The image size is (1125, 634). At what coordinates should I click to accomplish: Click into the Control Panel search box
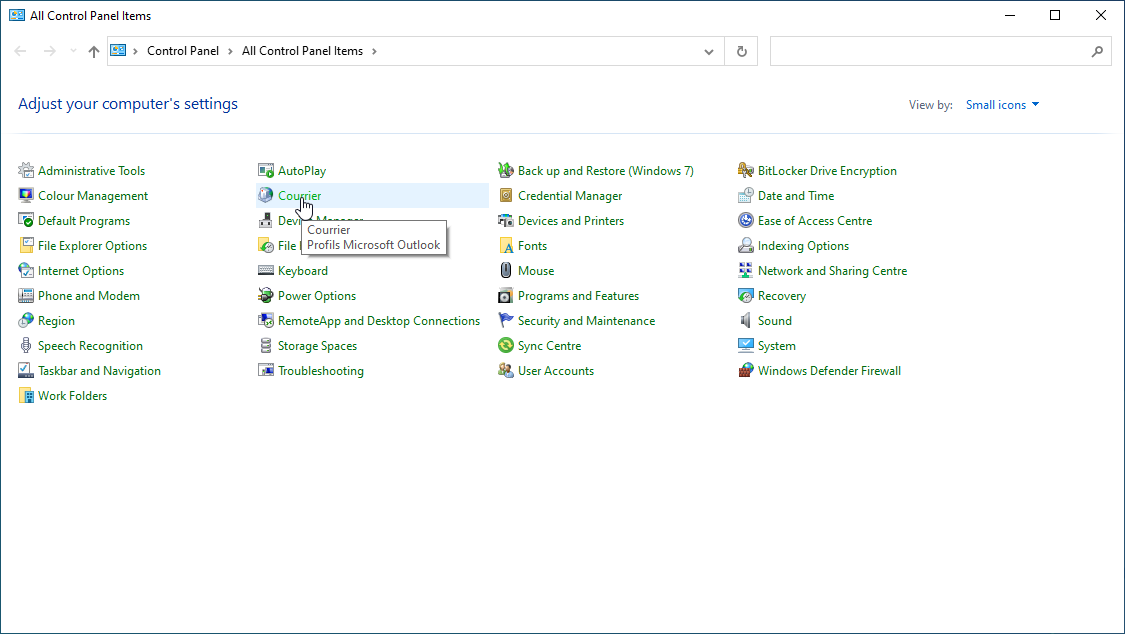[x=929, y=52]
